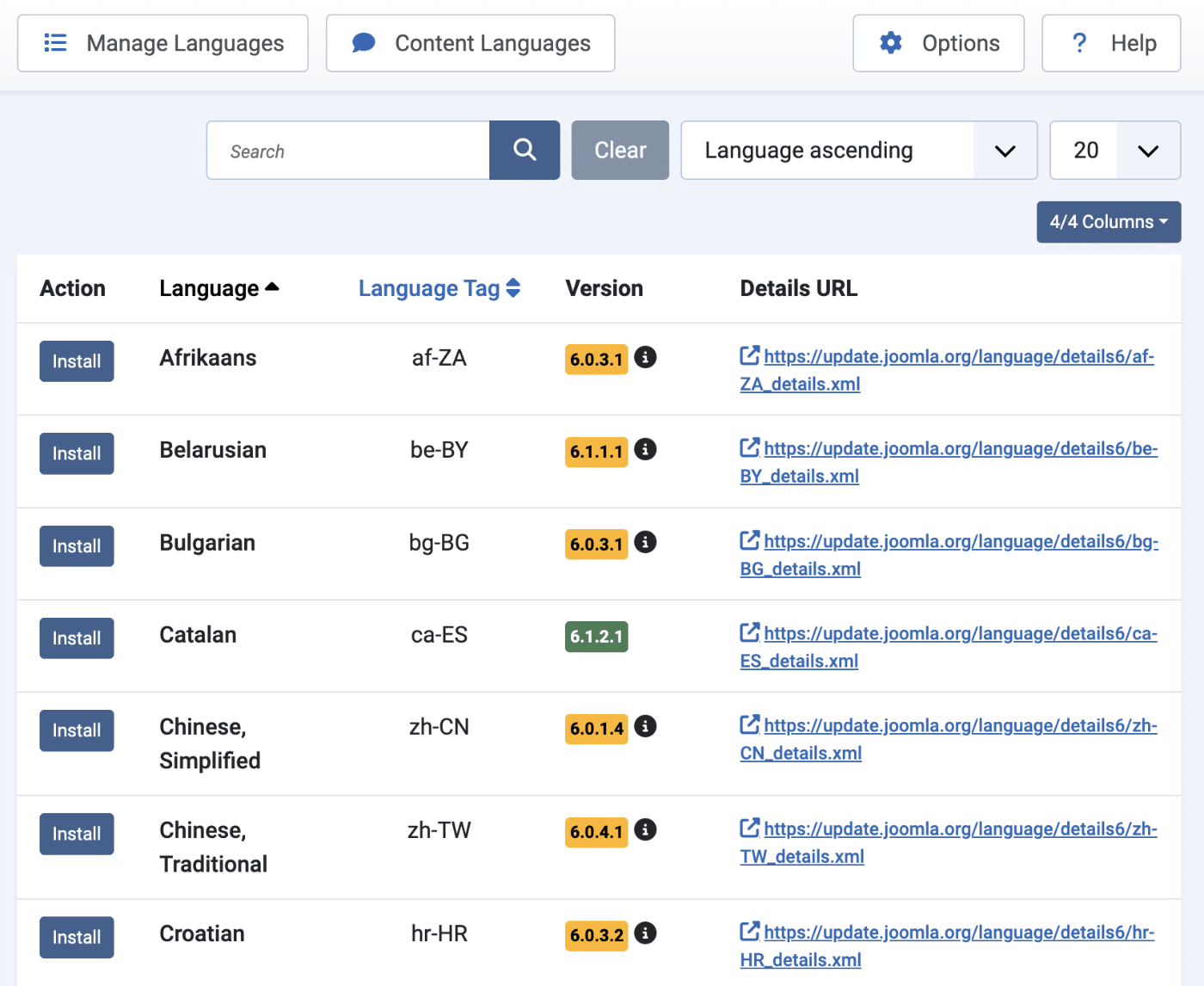
Task: Click the Afrikaans version badge 6.0.3.1
Action: click(597, 360)
